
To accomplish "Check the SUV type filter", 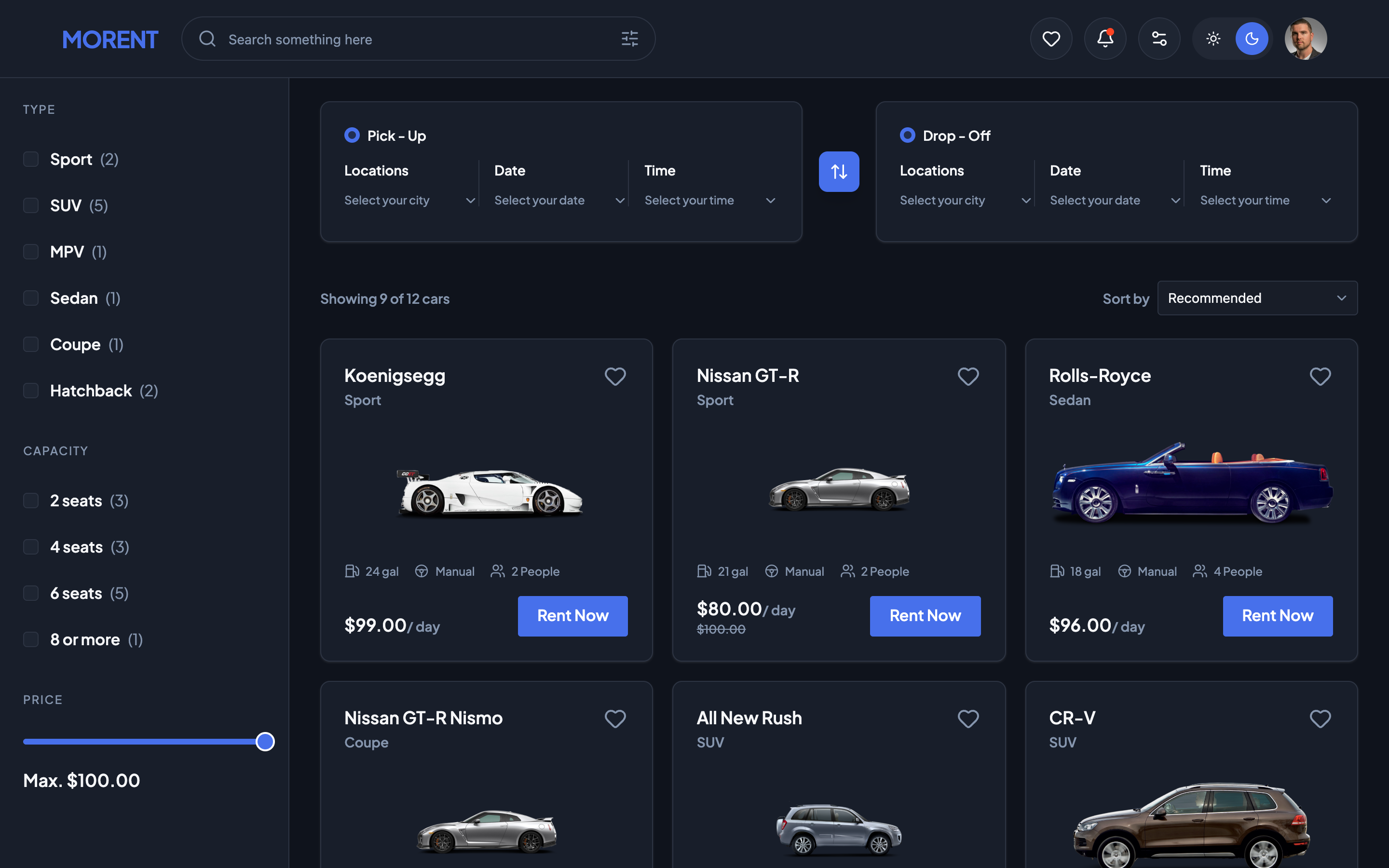I will [x=30, y=205].
